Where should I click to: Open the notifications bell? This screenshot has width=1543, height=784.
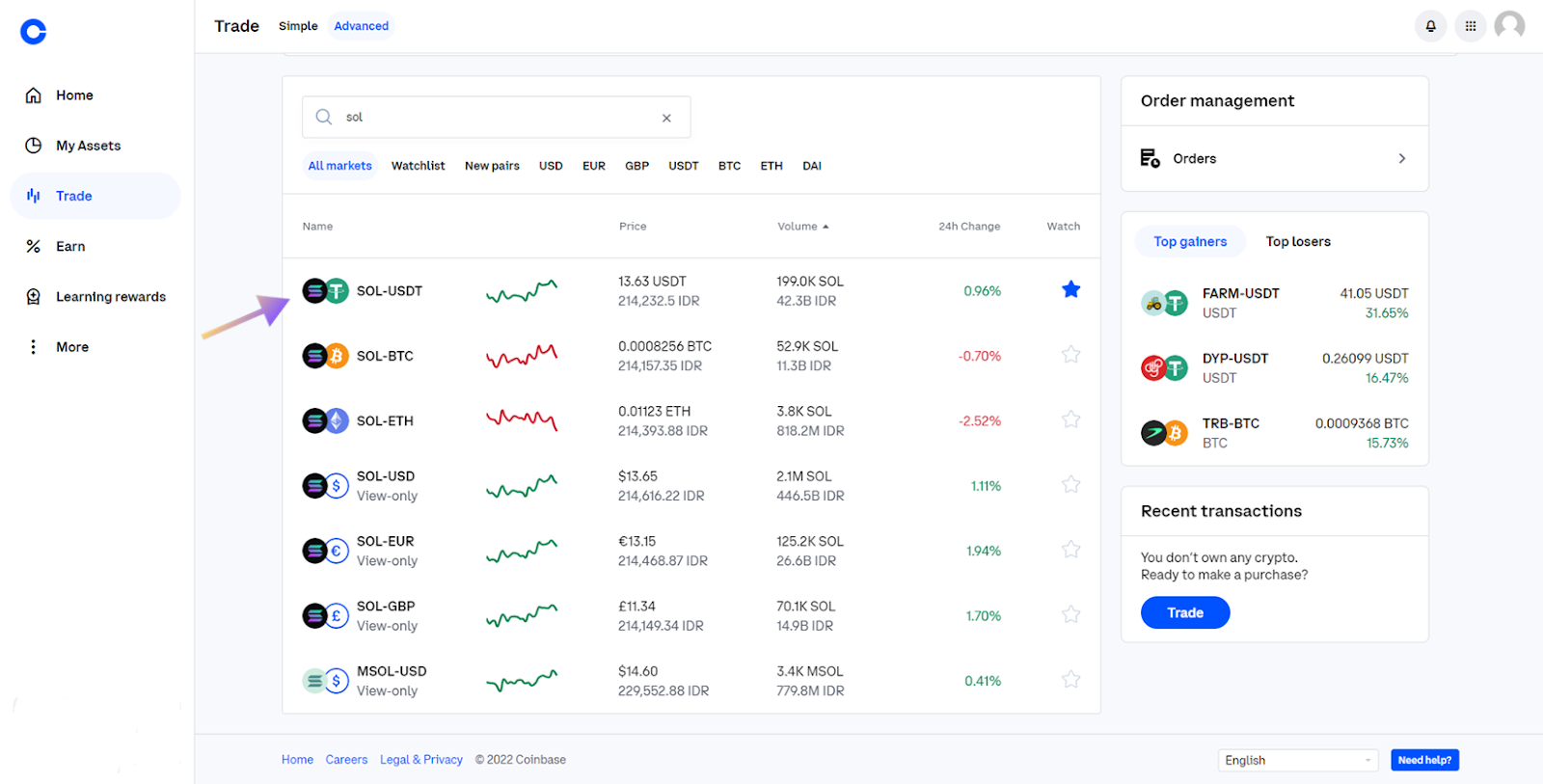(x=1430, y=26)
